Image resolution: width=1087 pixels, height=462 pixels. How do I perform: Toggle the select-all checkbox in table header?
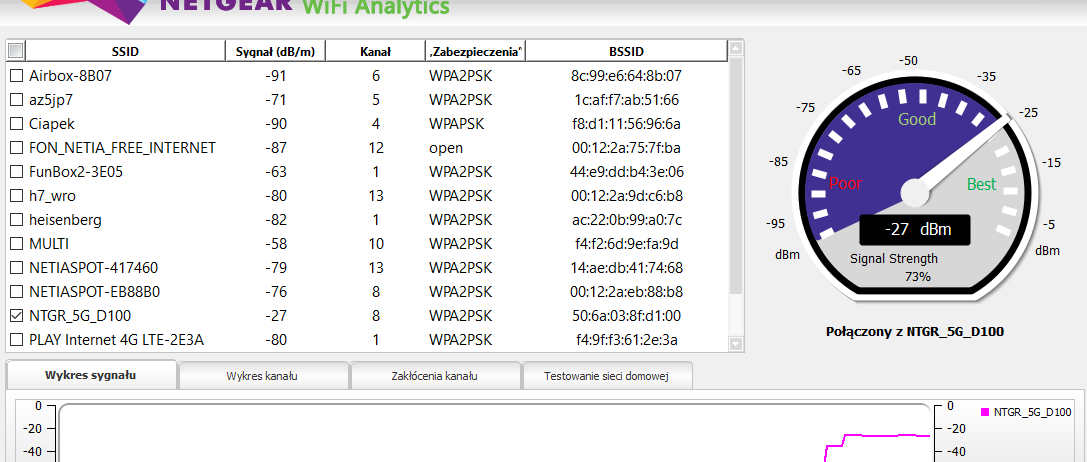pos(15,51)
